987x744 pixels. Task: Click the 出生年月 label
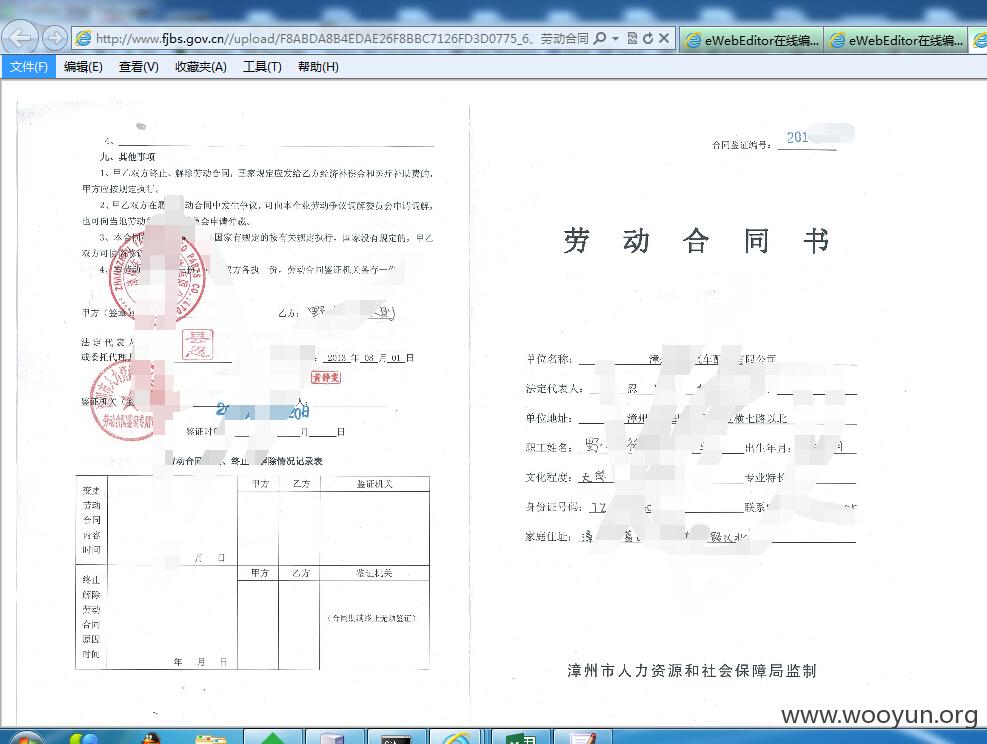pyautogui.click(x=768, y=448)
